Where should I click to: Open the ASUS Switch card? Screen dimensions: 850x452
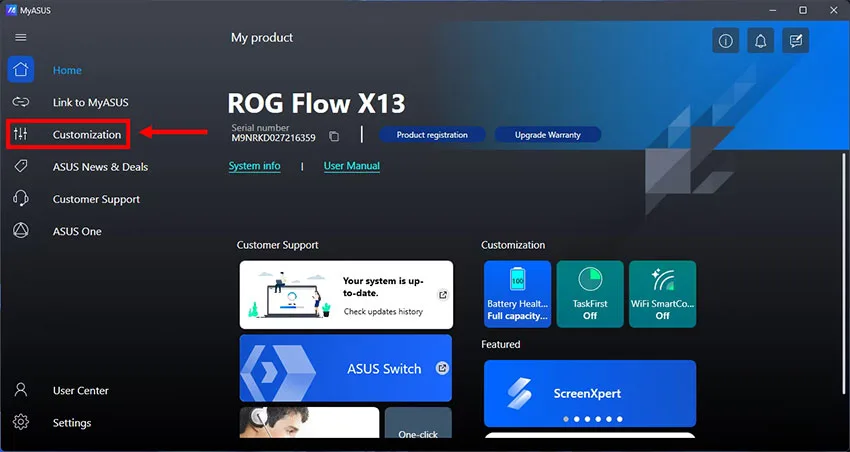[x=346, y=368]
